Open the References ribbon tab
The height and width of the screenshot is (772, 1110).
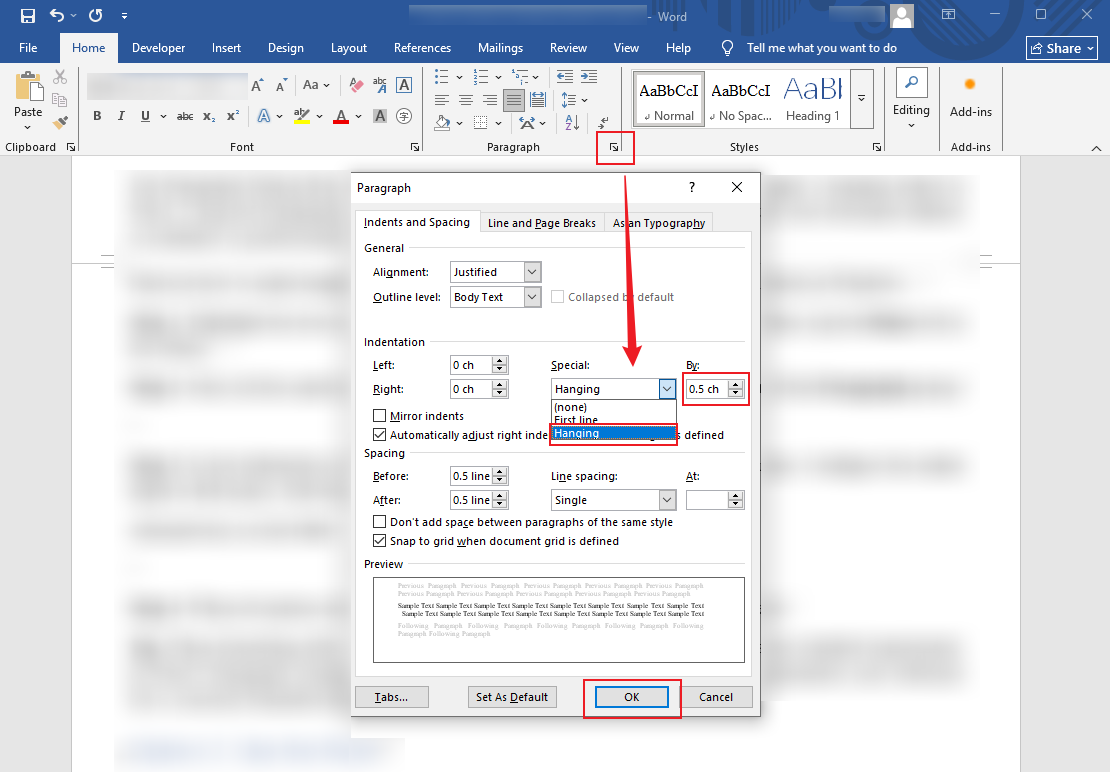coord(422,47)
